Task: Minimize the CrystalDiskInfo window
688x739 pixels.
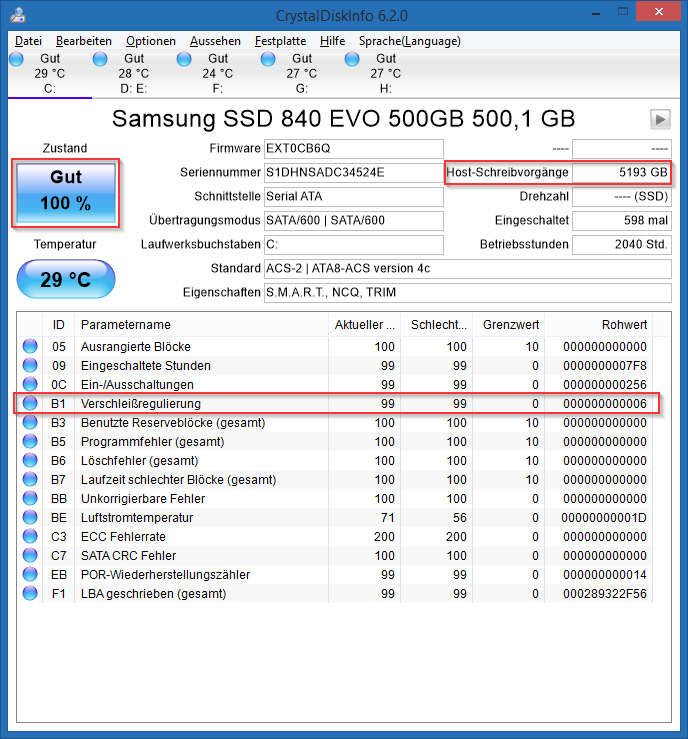Action: click(x=596, y=13)
